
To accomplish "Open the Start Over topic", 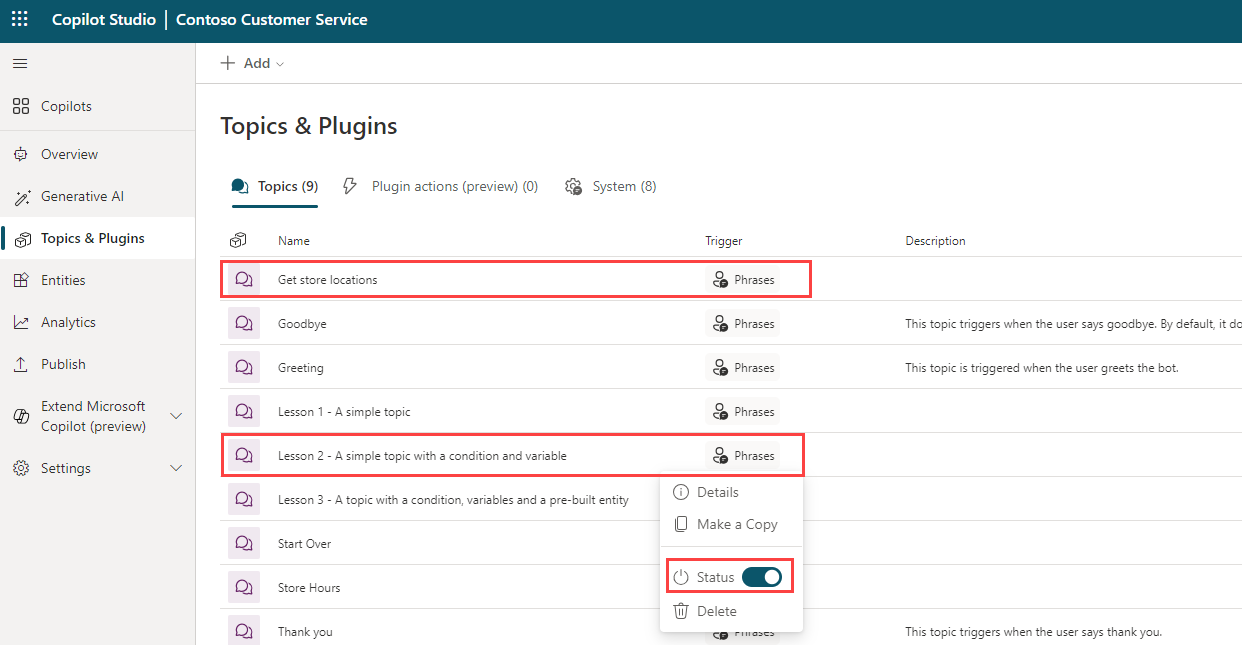I will pyautogui.click(x=304, y=544).
